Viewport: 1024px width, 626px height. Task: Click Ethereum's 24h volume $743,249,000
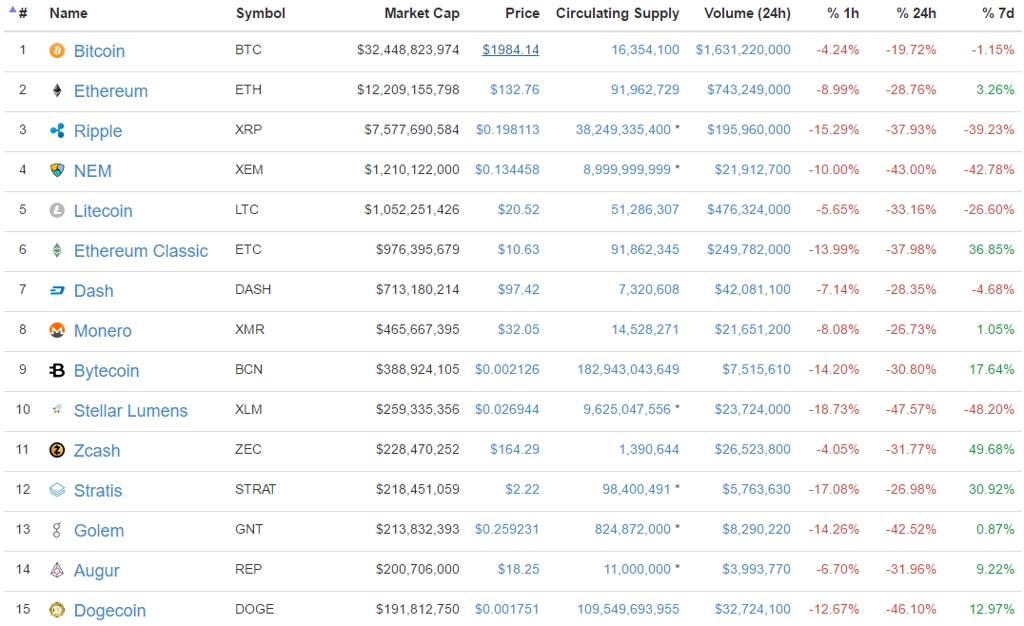[749, 89]
